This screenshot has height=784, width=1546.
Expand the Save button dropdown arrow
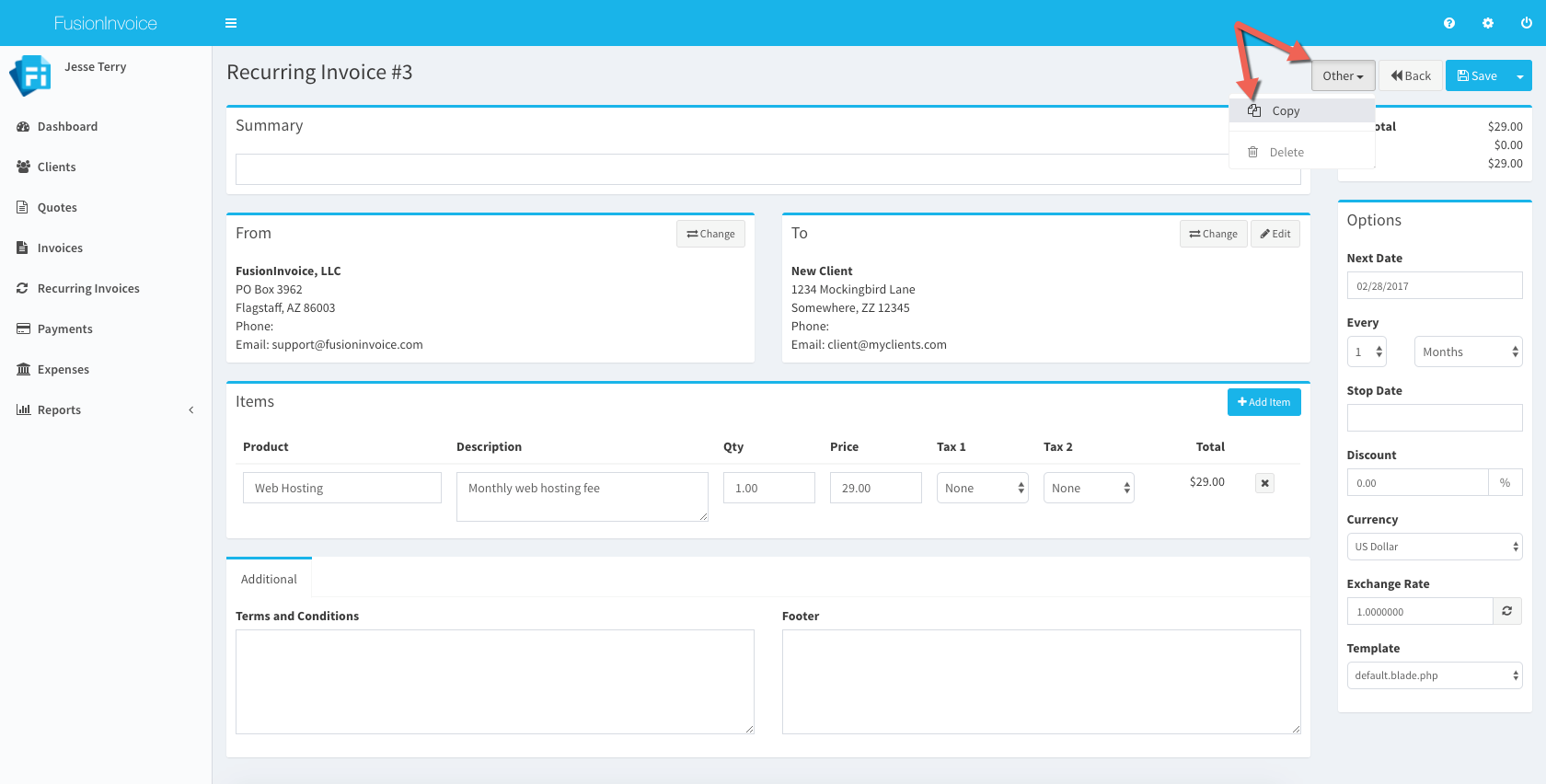tap(1520, 76)
